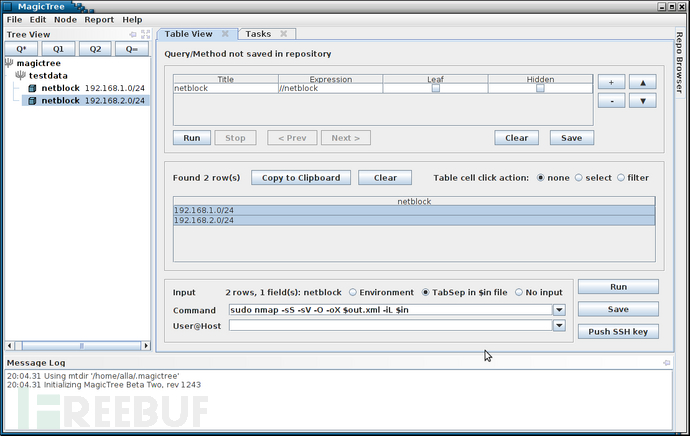The width and height of the screenshot is (690, 436).
Task: Select TabSep in $in file option
Action: [426, 292]
